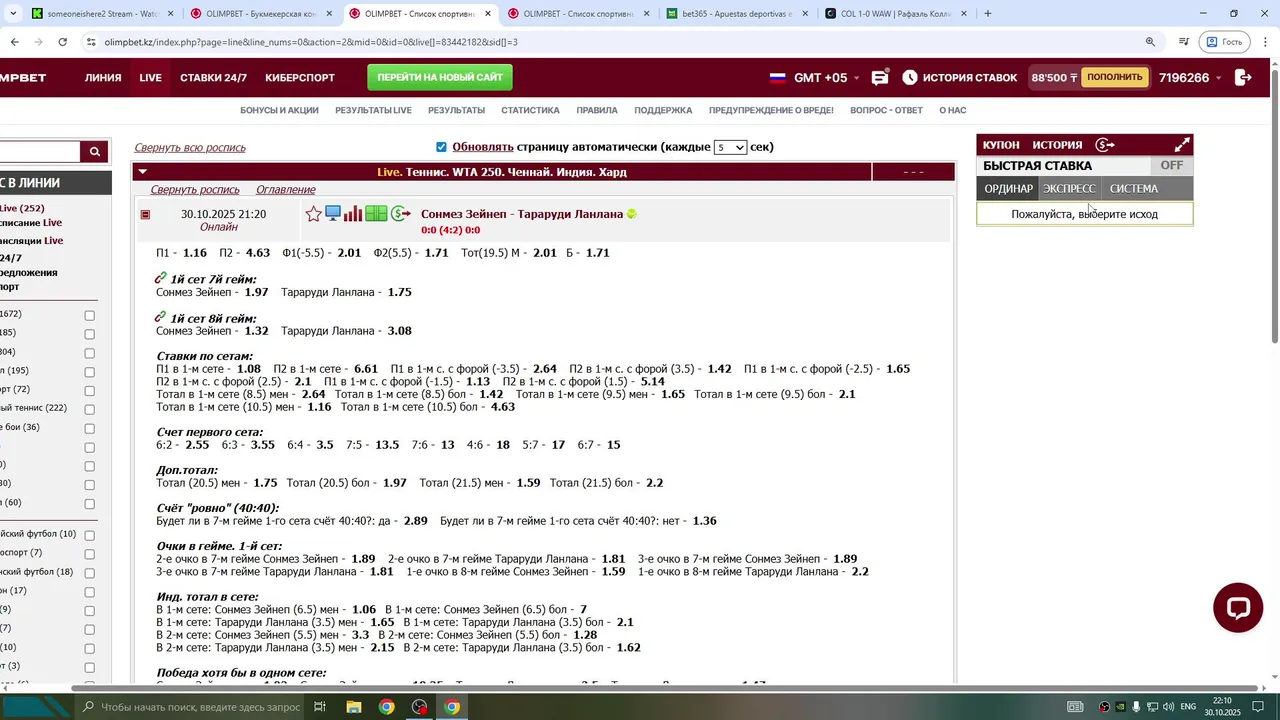This screenshot has height=720, width=1280.
Task: Open live video broadcast monitor icon
Action: click(x=333, y=214)
